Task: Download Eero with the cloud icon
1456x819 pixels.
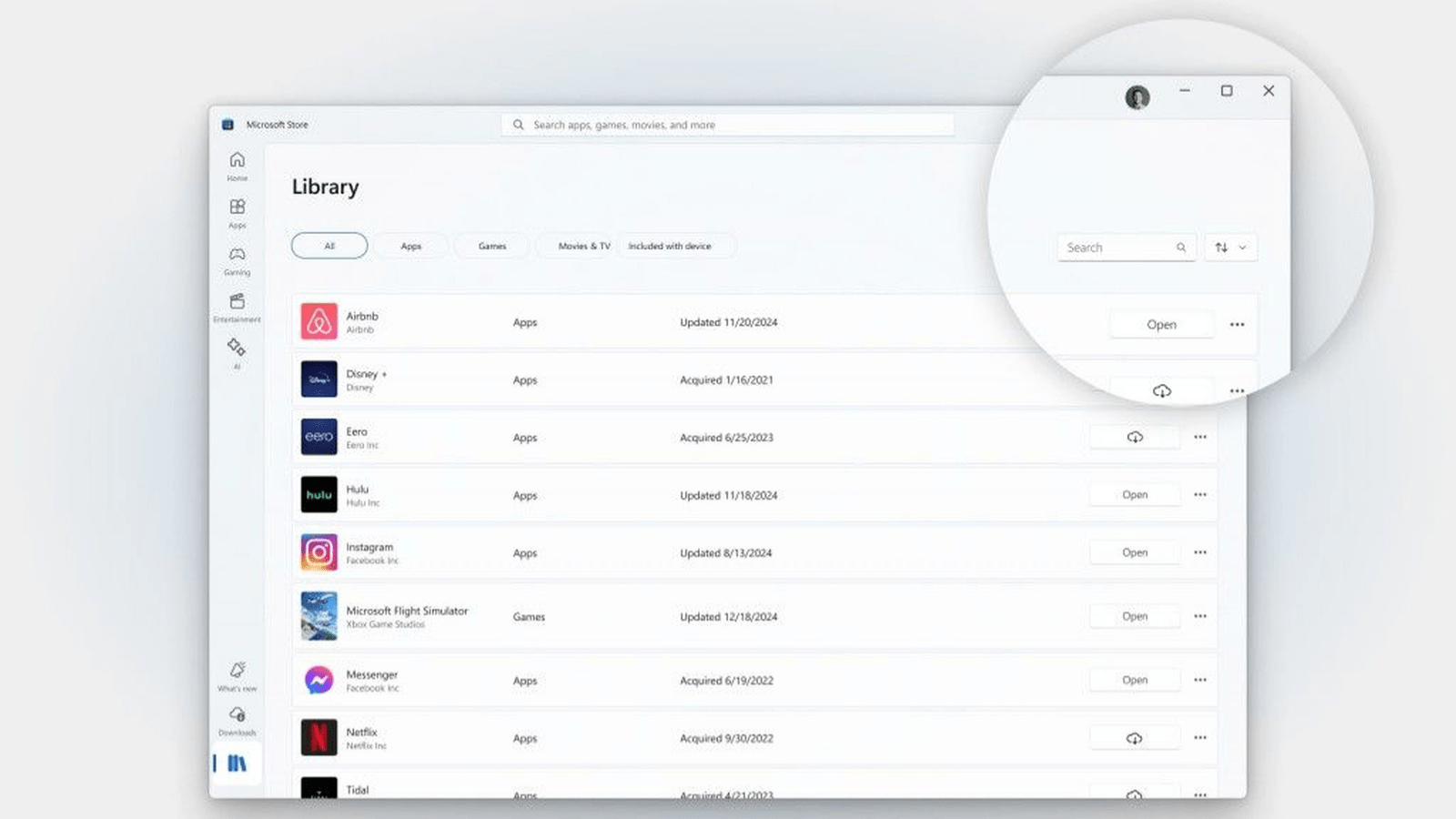Action: [1135, 437]
